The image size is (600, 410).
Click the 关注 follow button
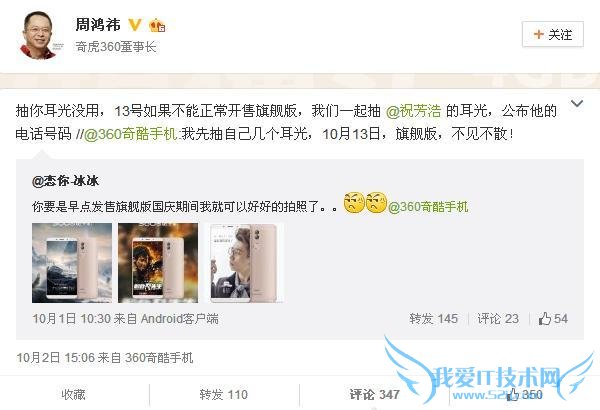pyautogui.click(x=553, y=34)
